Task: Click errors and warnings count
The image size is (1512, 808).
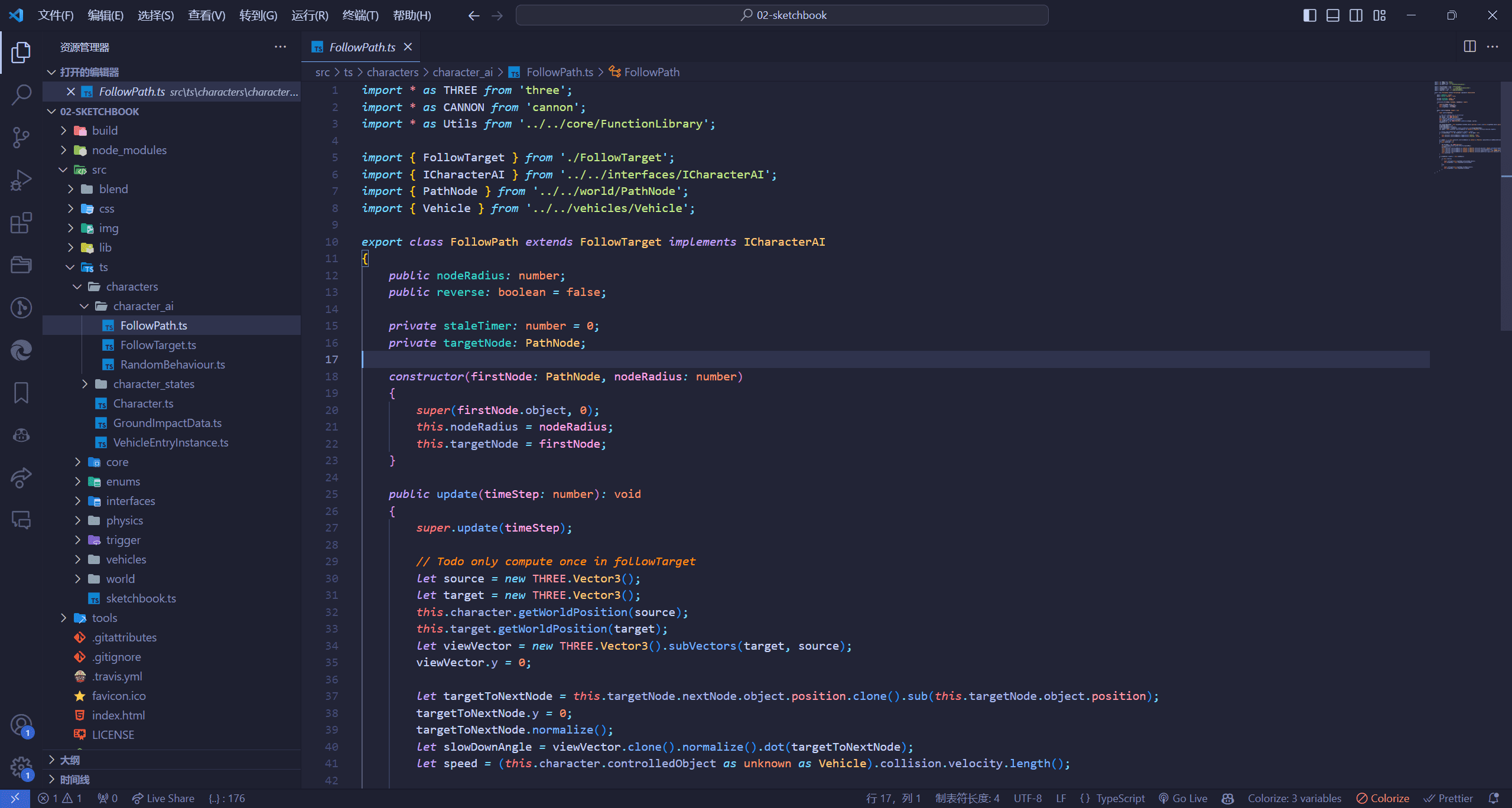Action: point(60,798)
